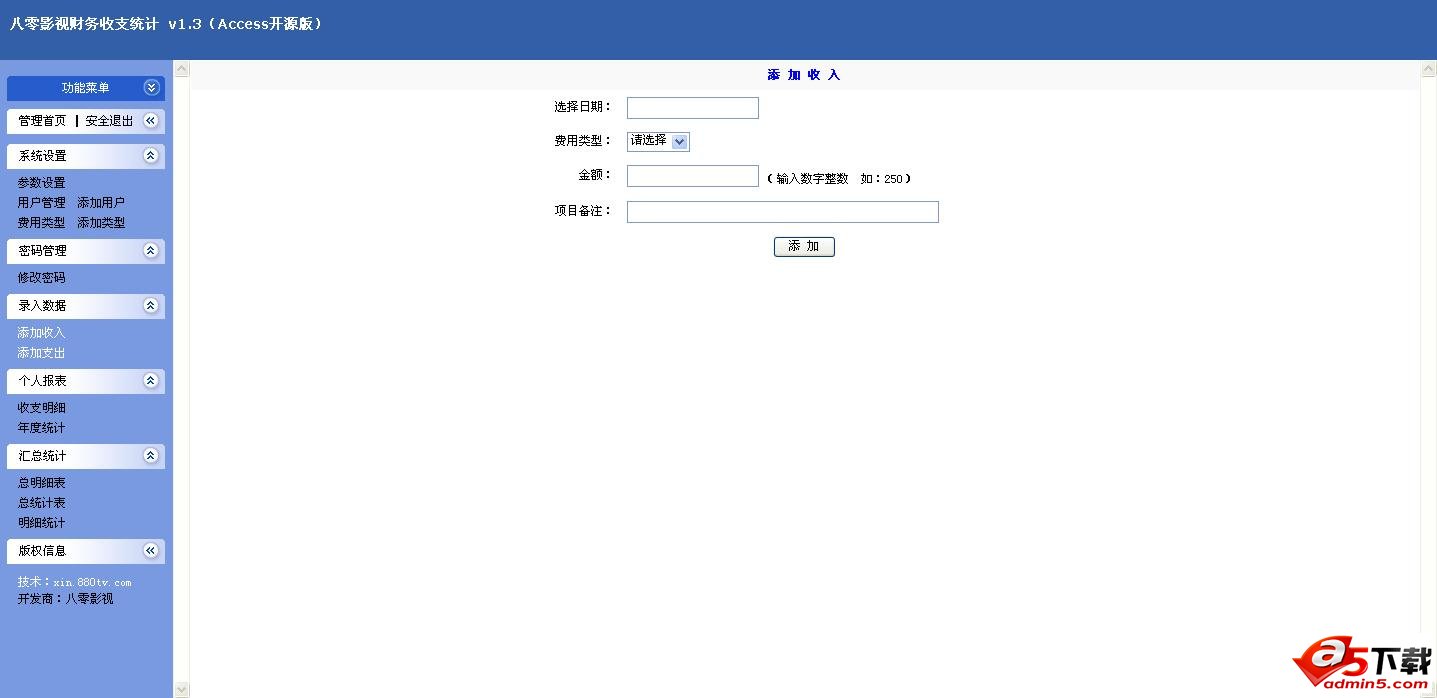Click the left frame scroll-down arrow

[x=181, y=689]
